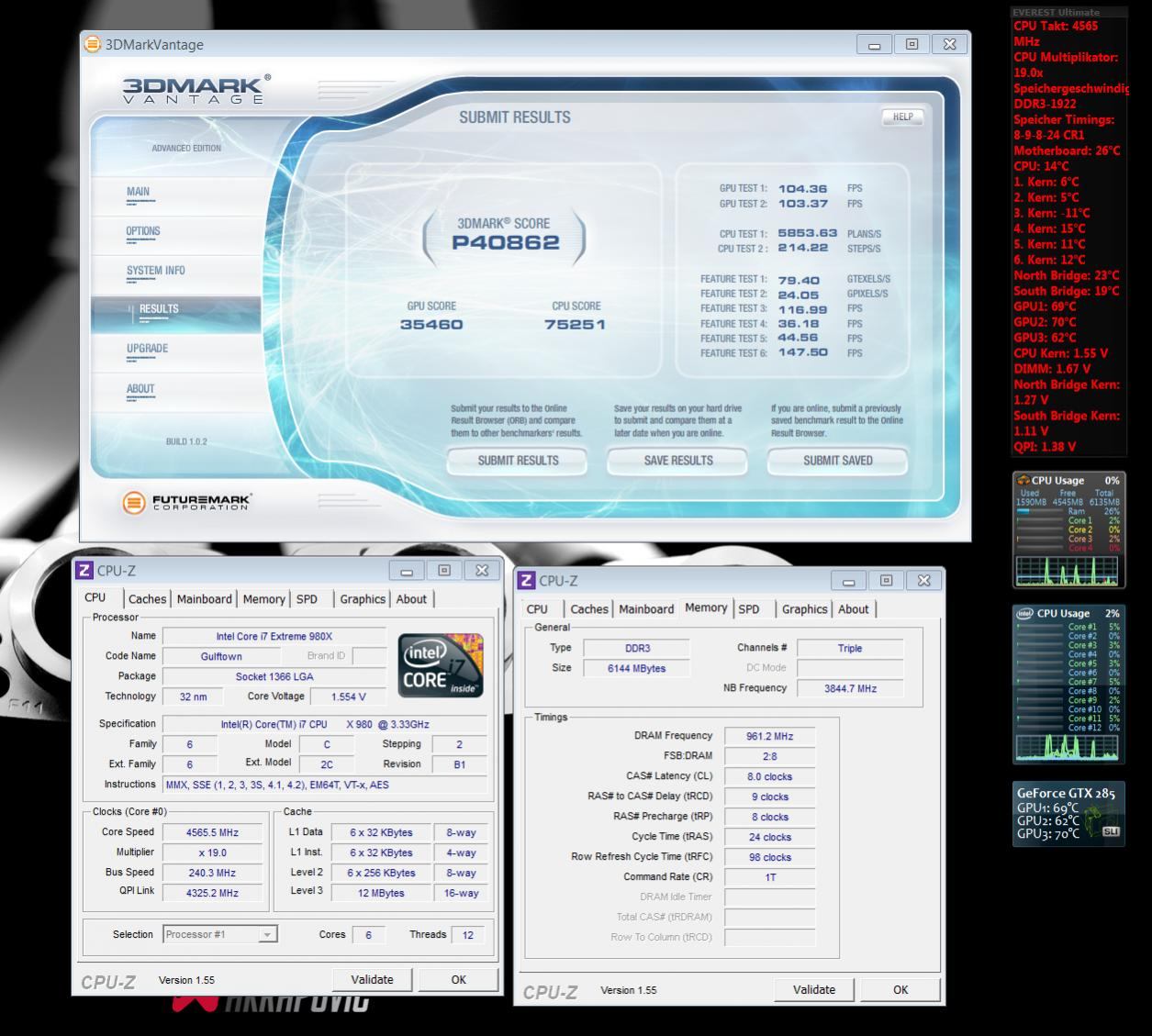Open the UPGRADE section
The width and height of the screenshot is (1152, 1036).
pyautogui.click(x=147, y=349)
